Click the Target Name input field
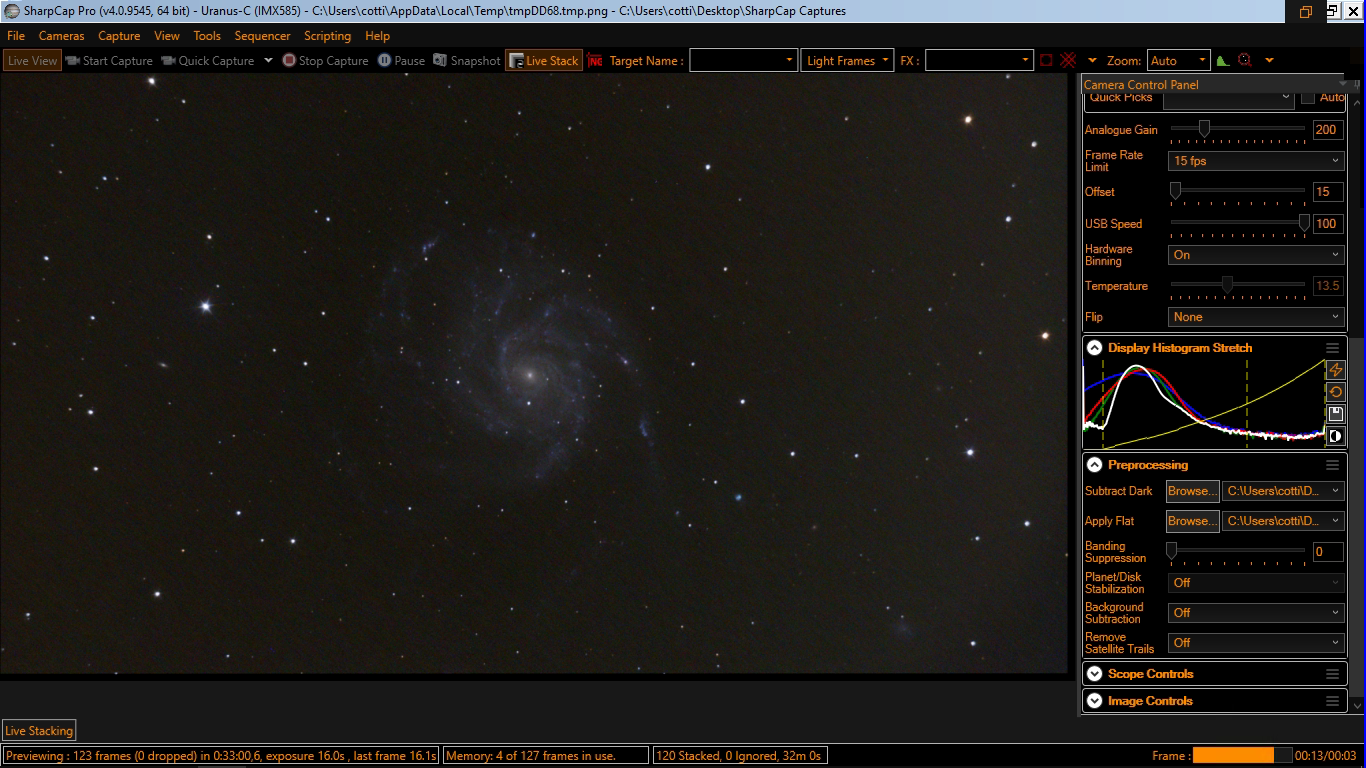The width and height of the screenshot is (1366, 768). tap(743, 61)
